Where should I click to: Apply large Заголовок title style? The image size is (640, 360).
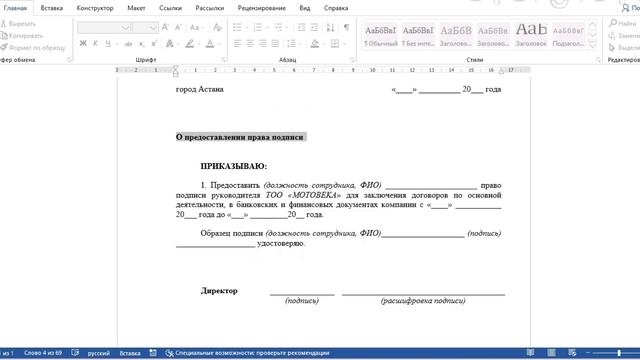[531, 36]
